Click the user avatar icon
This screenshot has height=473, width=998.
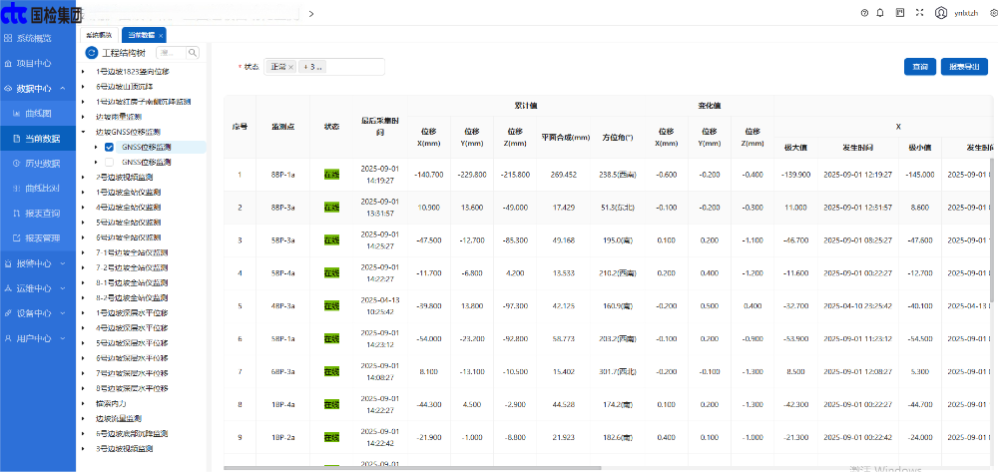941,13
